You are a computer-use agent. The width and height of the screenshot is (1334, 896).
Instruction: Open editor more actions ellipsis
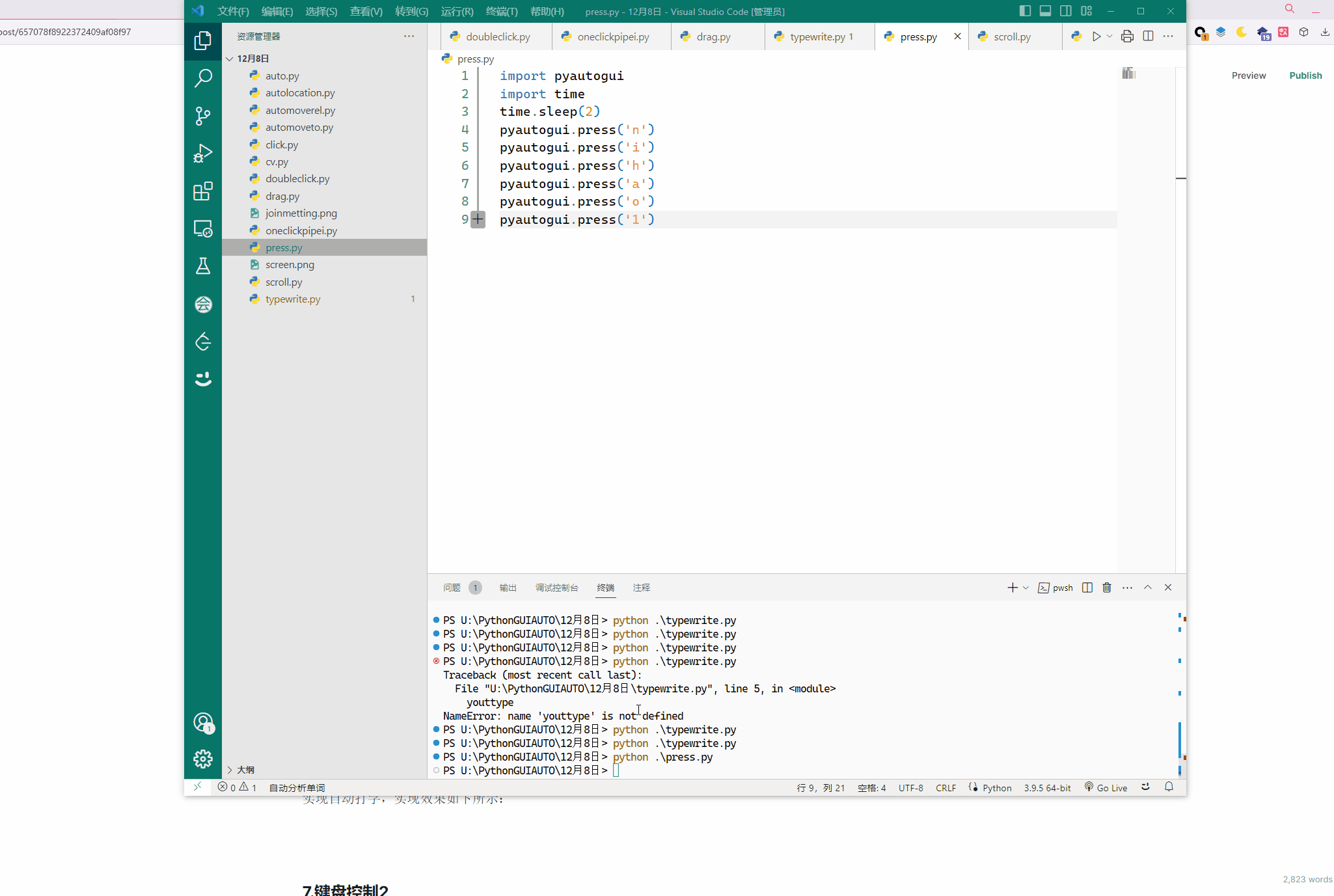tap(1168, 36)
